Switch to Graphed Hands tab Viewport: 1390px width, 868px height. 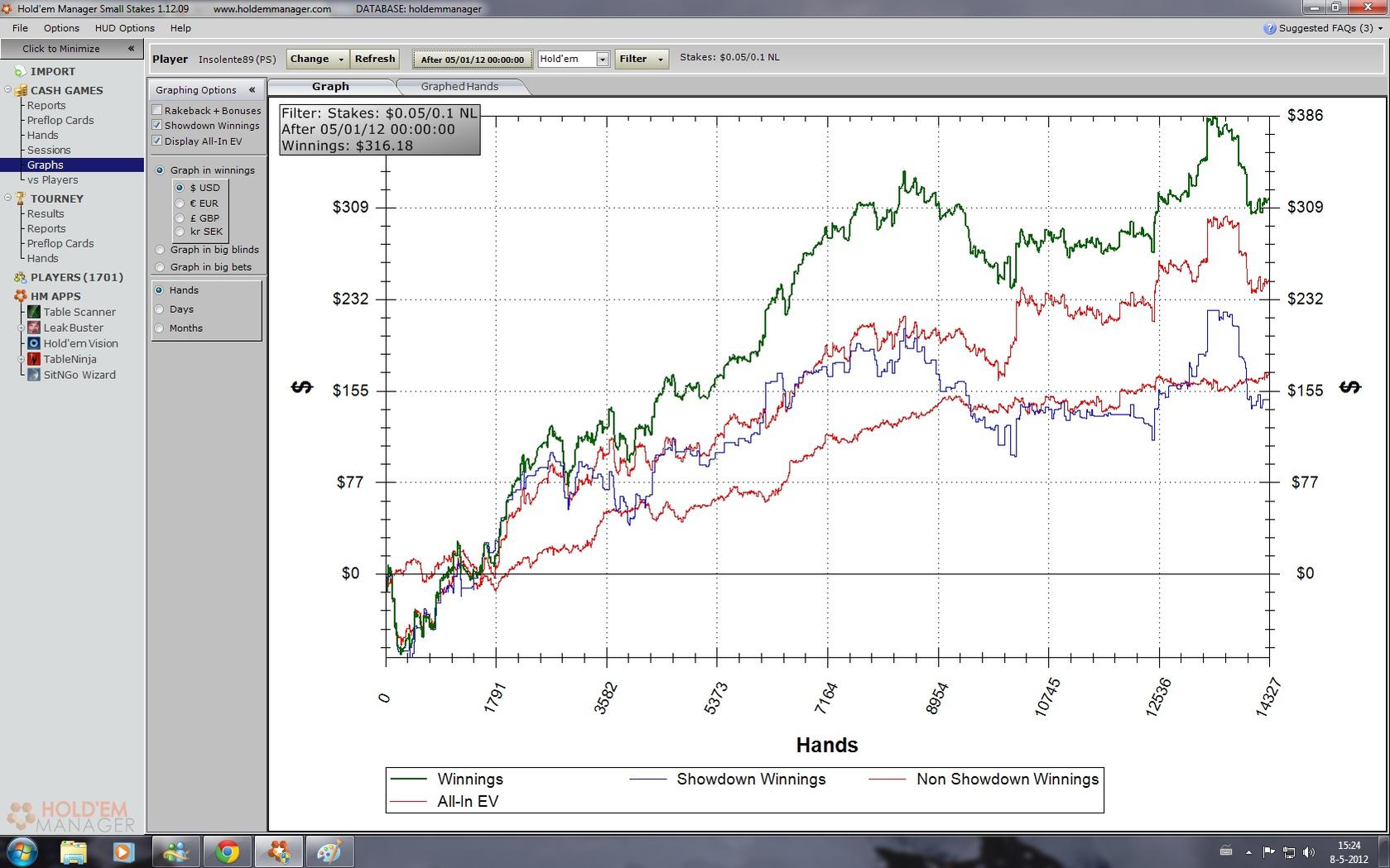tap(459, 86)
